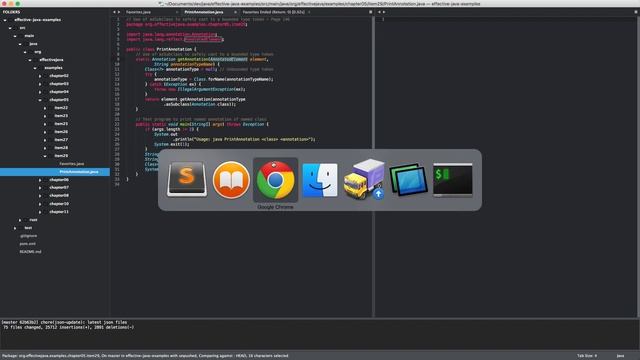Click right pane's back tab arrow

pyautogui.click(x=379, y=12)
